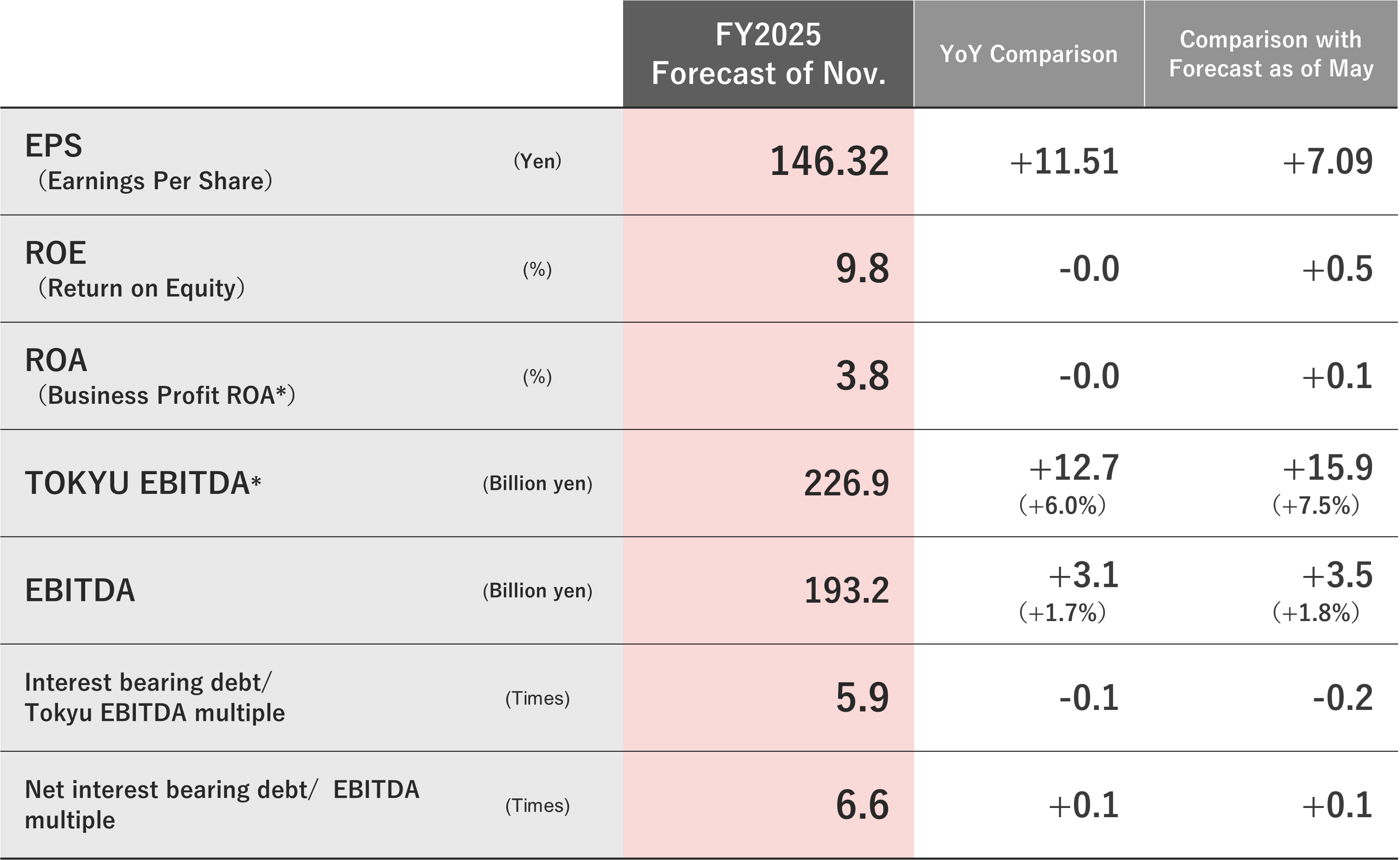
Task: Select the ROA forecast value 3.8
Action: (862, 376)
